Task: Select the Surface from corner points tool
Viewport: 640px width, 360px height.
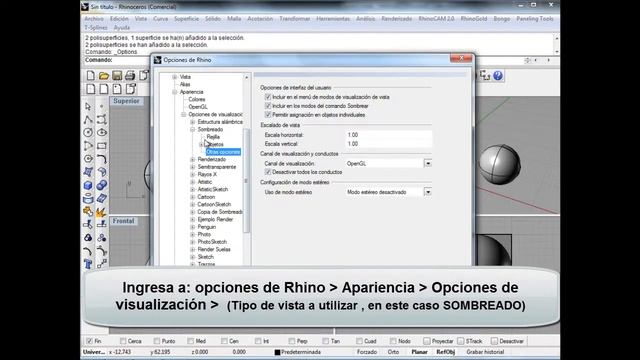Action: pyautogui.click(x=88, y=172)
